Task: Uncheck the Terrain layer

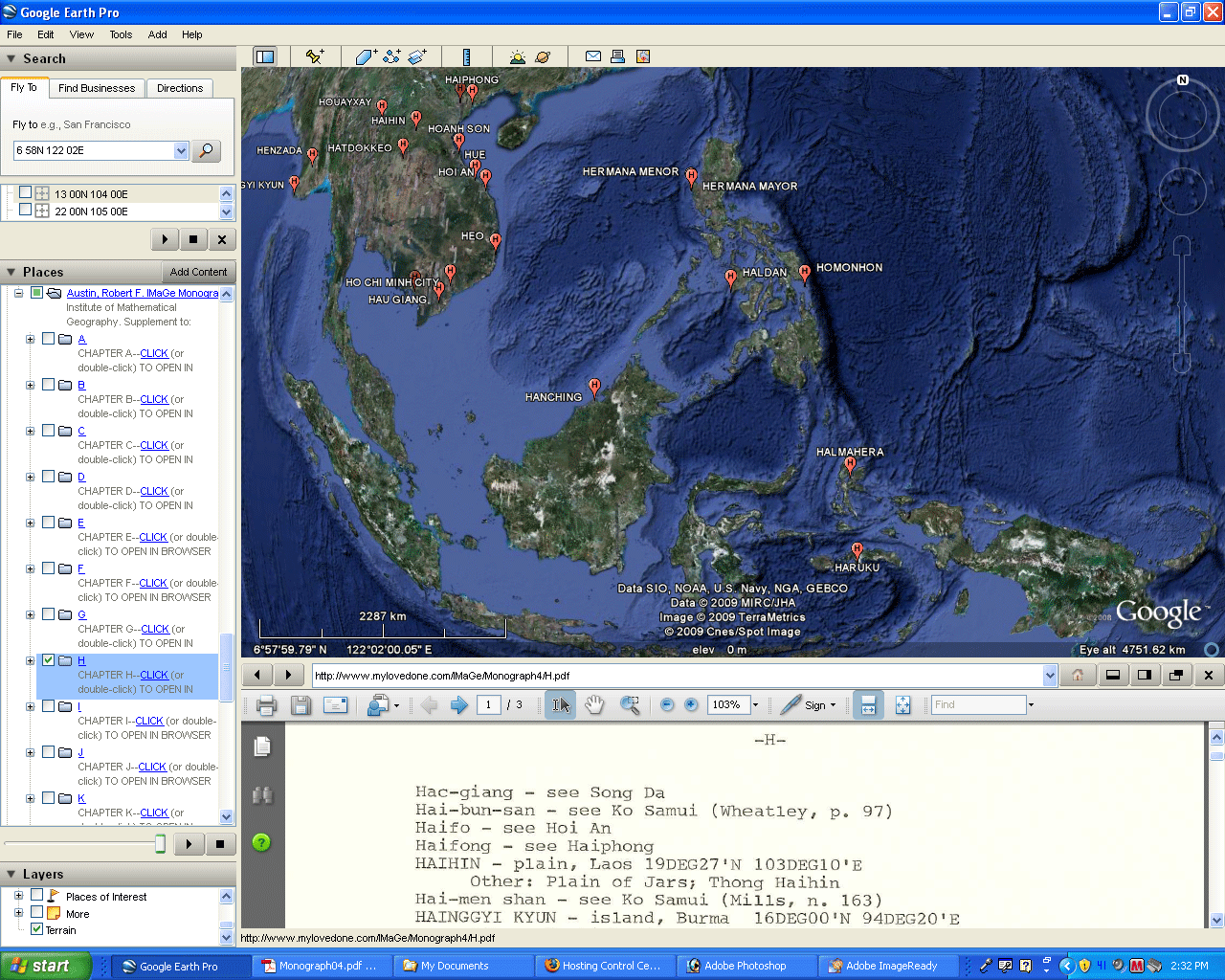Action: (x=37, y=929)
